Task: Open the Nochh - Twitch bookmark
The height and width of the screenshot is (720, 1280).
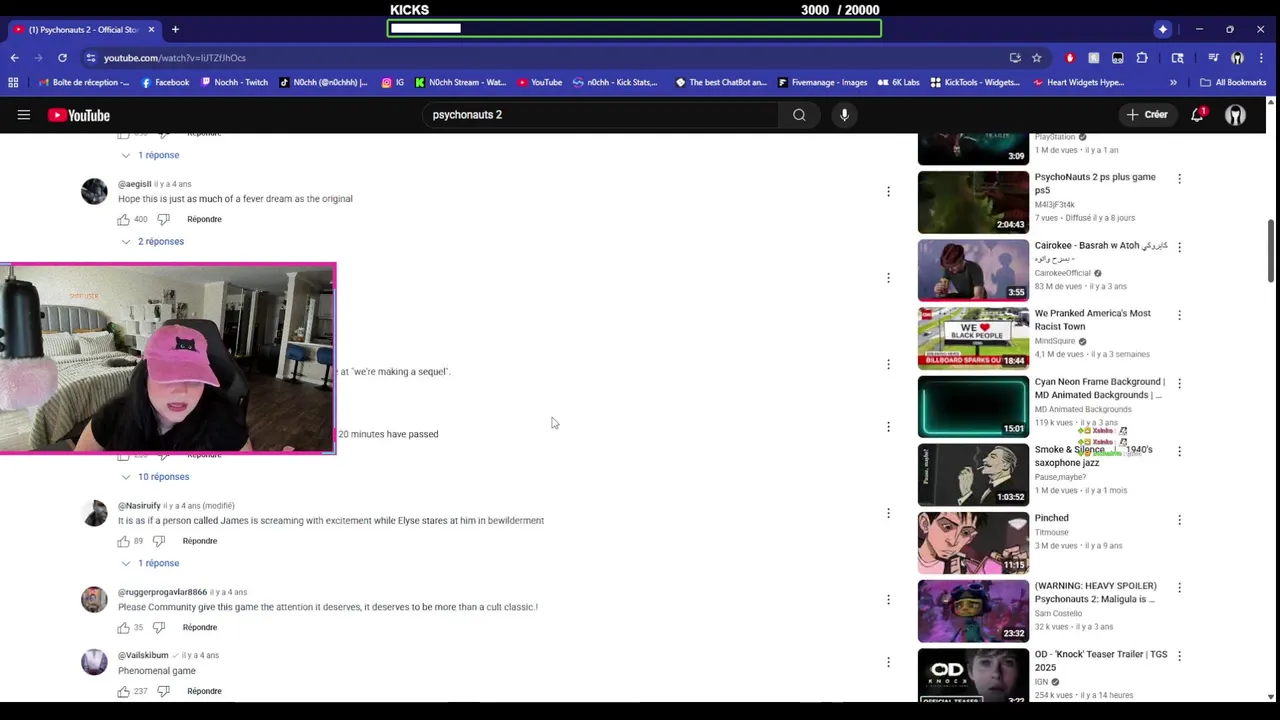Action: coord(235,83)
